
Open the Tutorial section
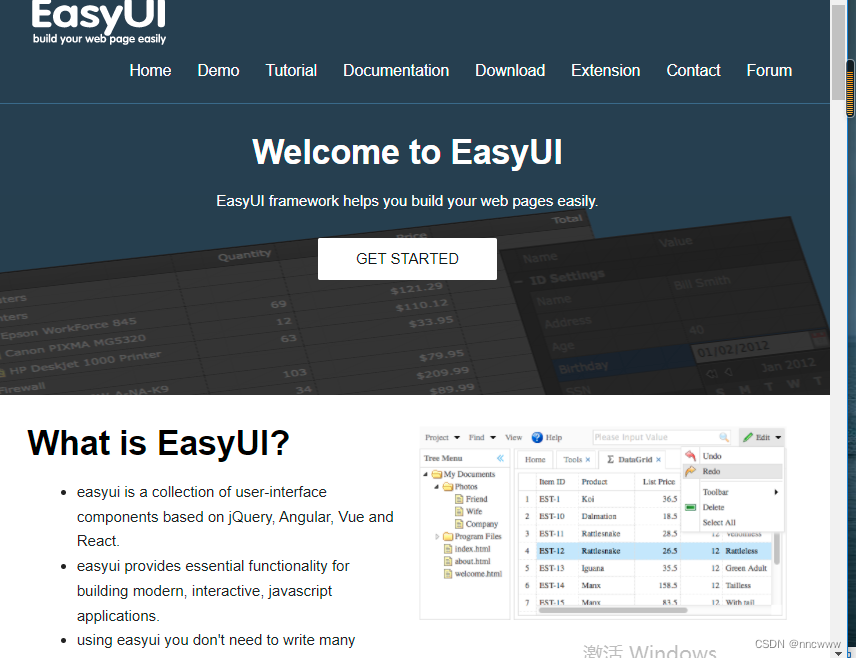pos(291,70)
